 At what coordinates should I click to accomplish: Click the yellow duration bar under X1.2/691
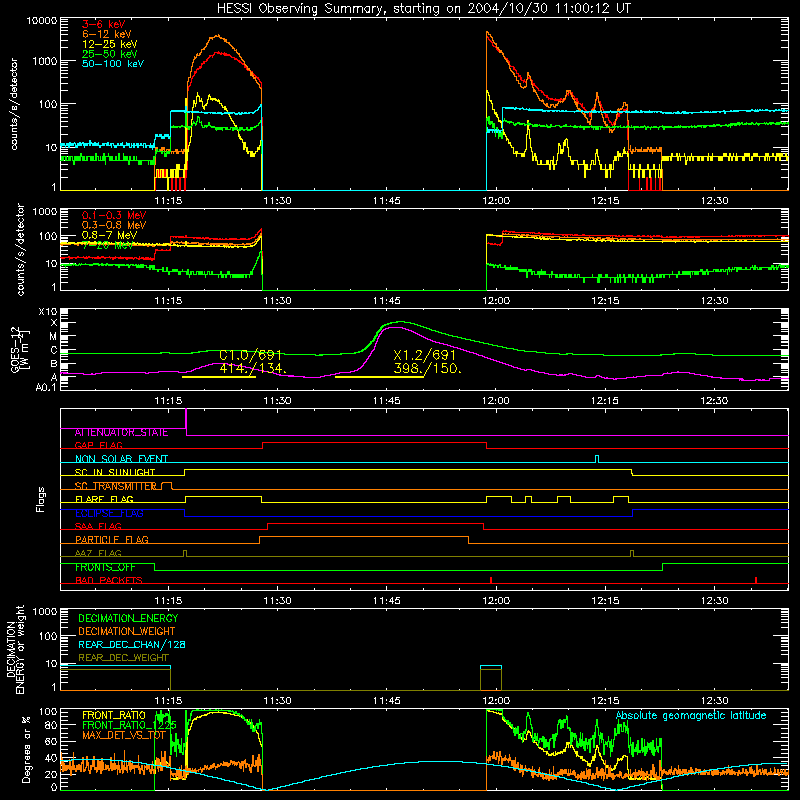pyautogui.click(x=379, y=377)
